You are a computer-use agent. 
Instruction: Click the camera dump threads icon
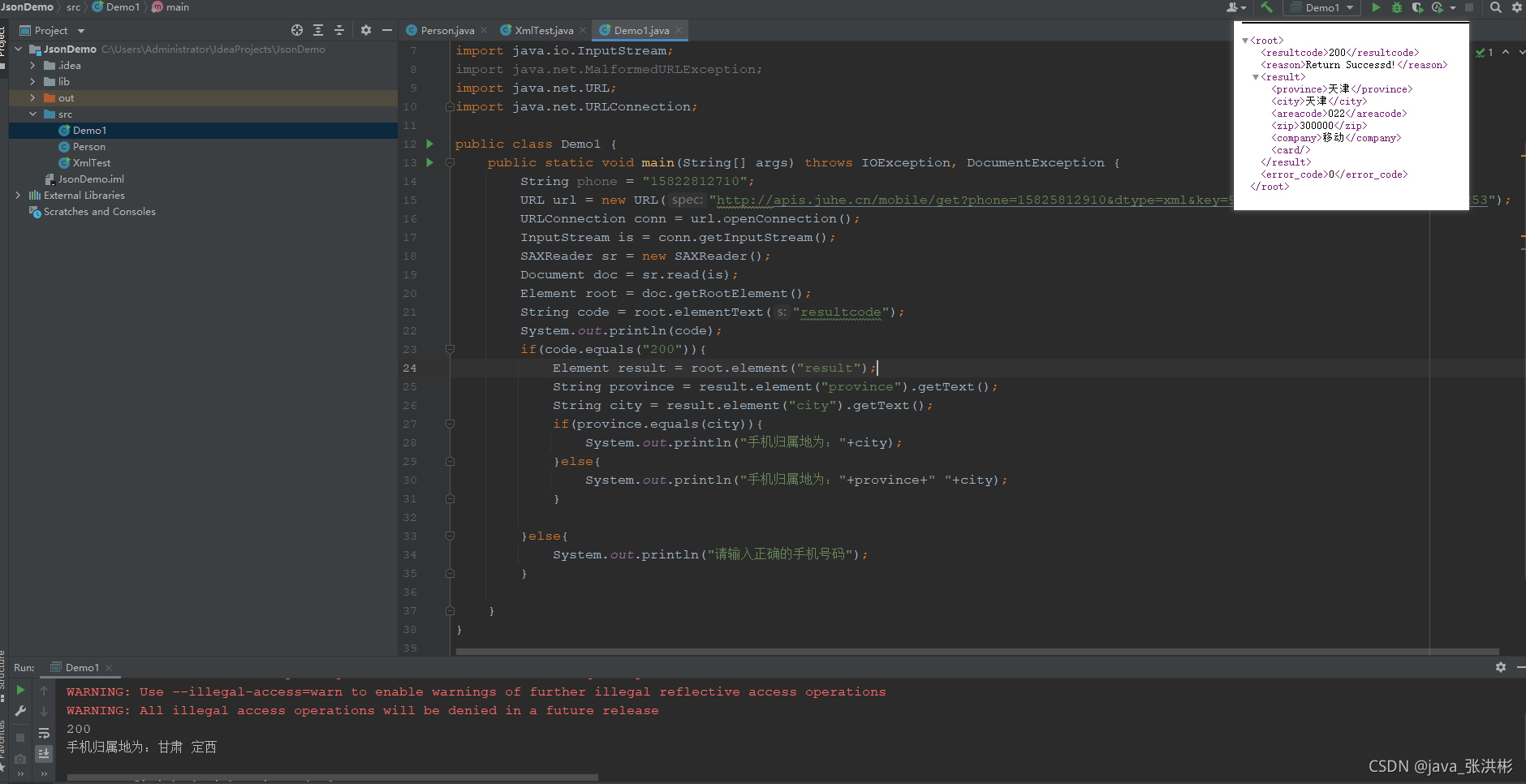(x=21, y=758)
